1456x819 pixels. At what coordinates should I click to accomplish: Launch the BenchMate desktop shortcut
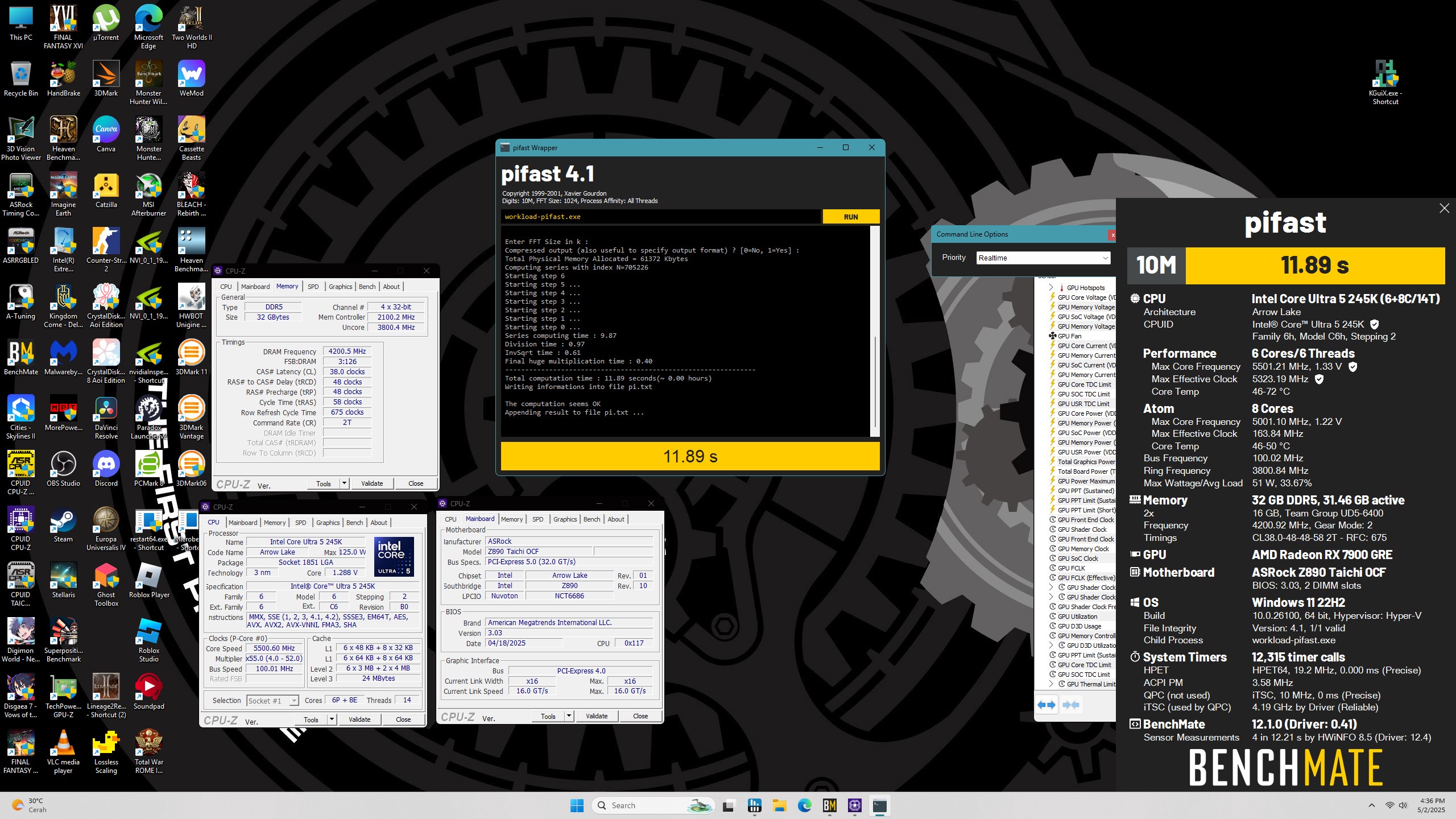tap(21, 358)
